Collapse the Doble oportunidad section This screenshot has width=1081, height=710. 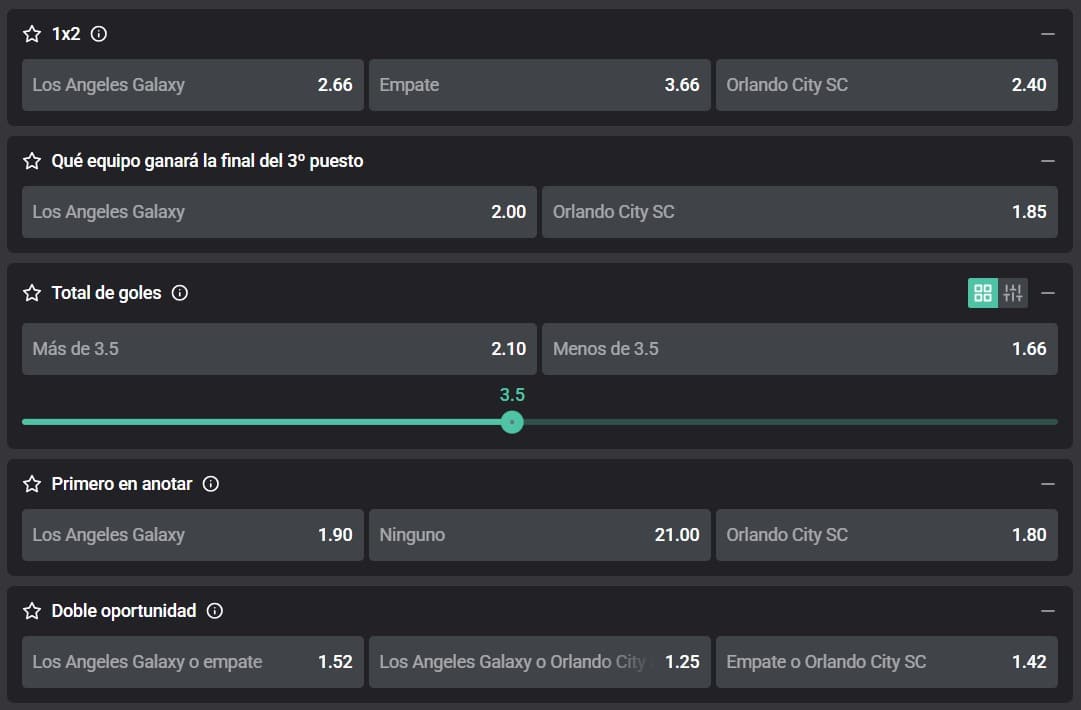coord(1048,611)
